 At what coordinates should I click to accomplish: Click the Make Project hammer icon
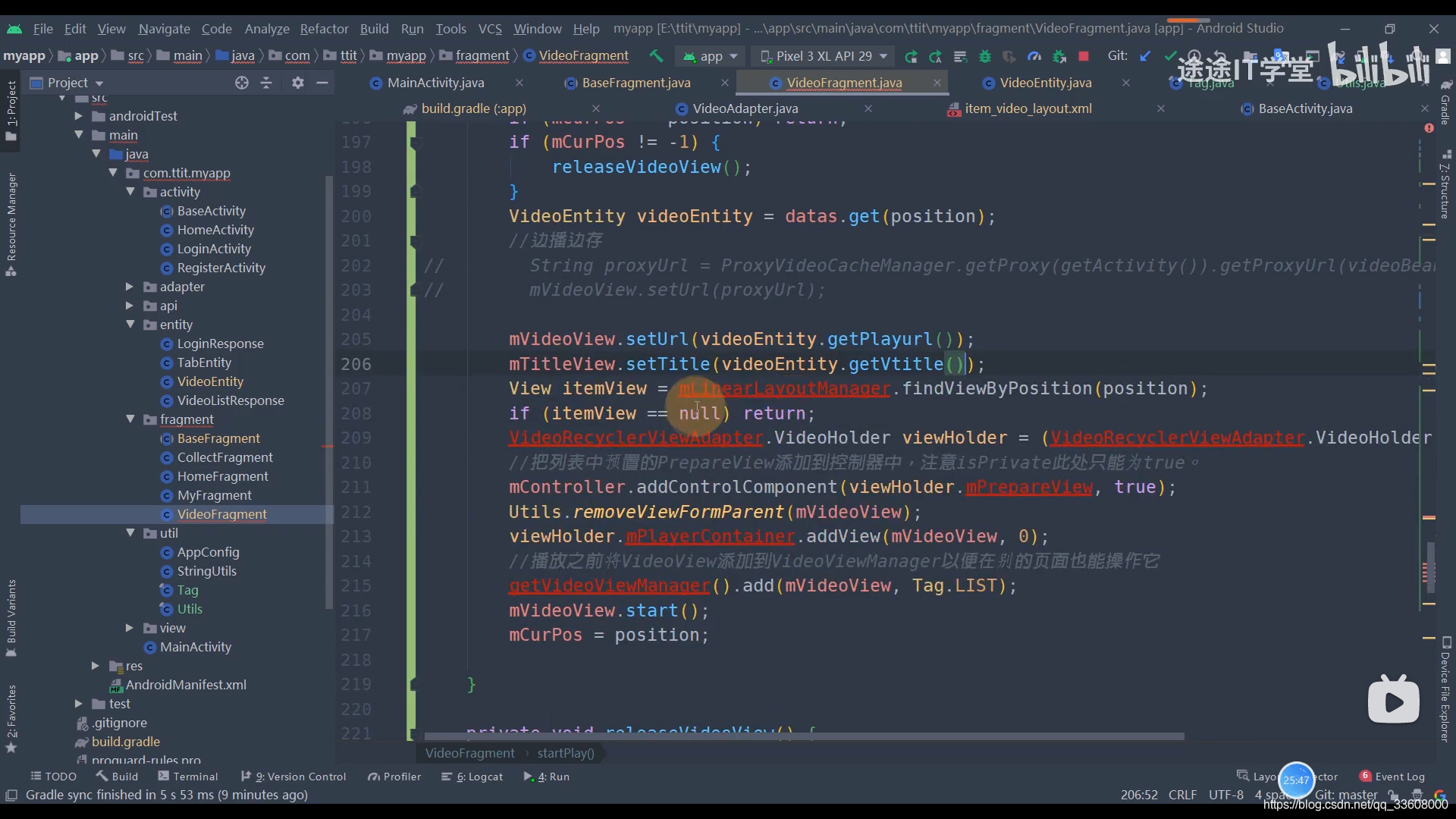(x=656, y=55)
